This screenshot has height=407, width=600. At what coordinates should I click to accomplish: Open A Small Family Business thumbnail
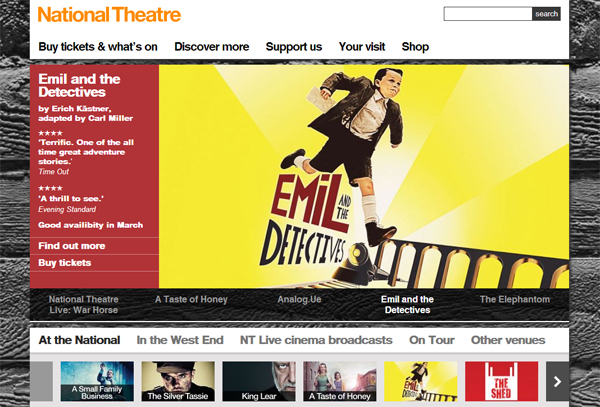[97, 381]
